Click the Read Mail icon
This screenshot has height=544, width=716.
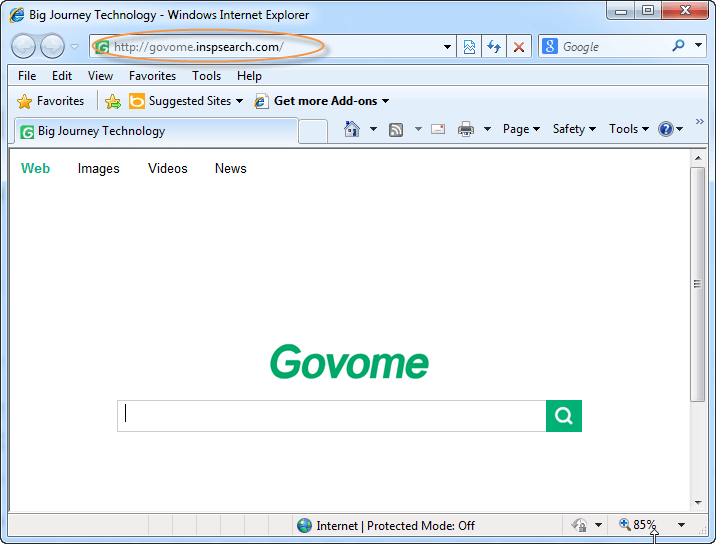(x=438, y=129)
